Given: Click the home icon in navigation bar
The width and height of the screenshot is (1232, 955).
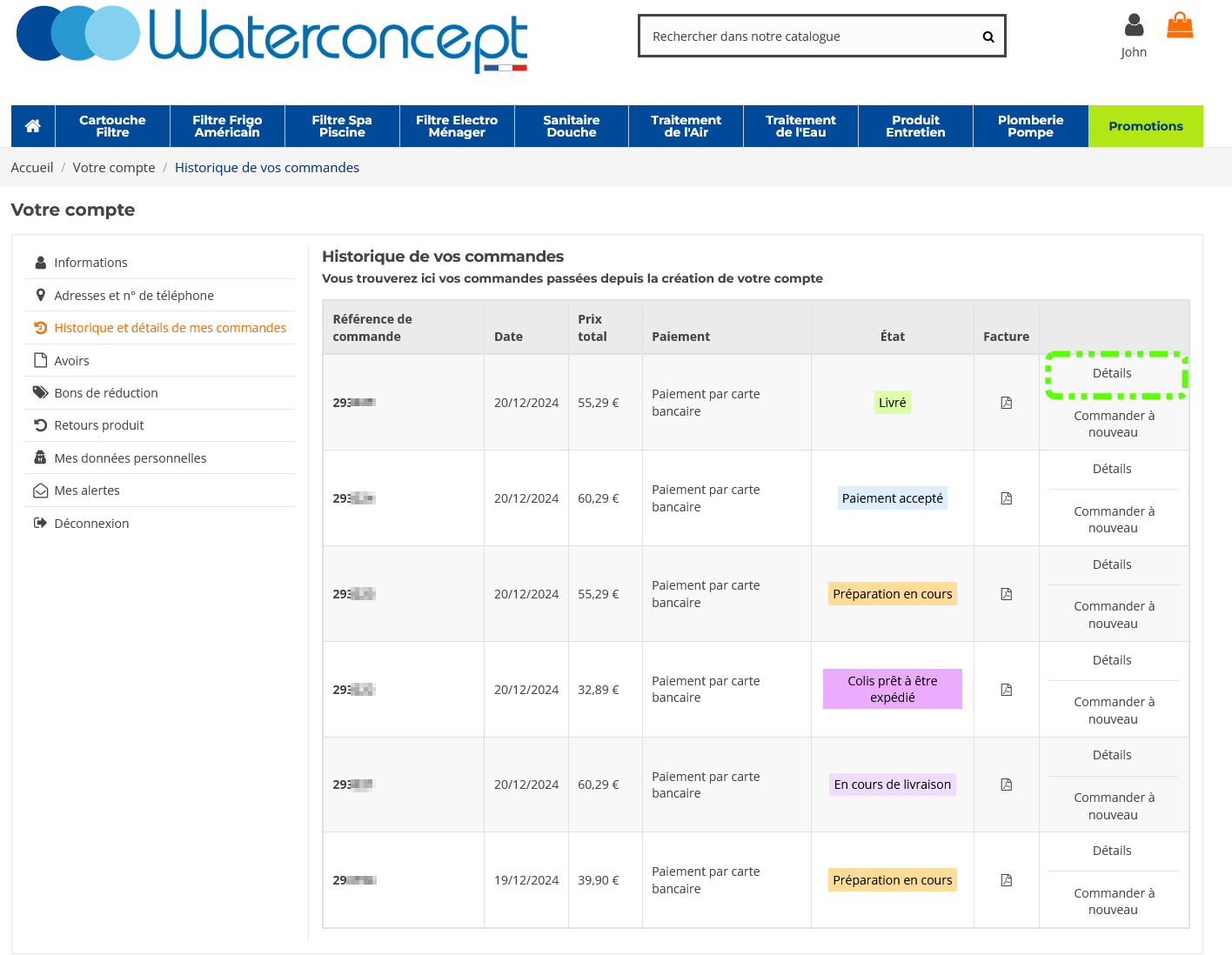Looking at the screenshot, I should tap(33, 126).
